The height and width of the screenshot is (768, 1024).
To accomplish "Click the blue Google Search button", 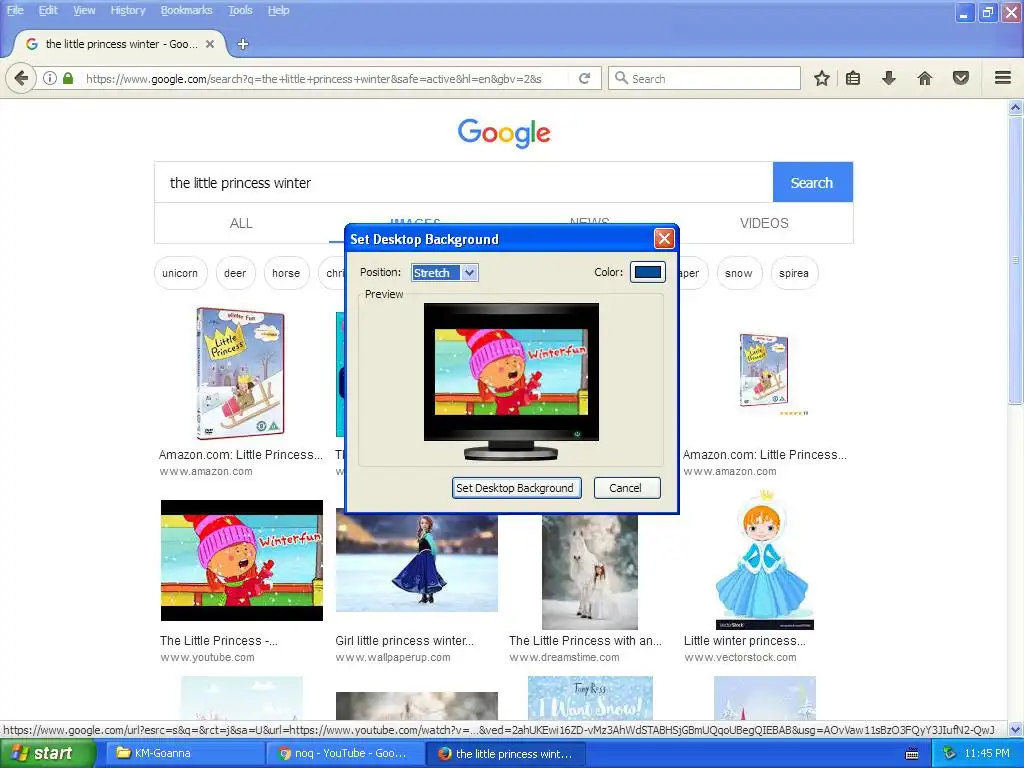I will tap(812, 182).
